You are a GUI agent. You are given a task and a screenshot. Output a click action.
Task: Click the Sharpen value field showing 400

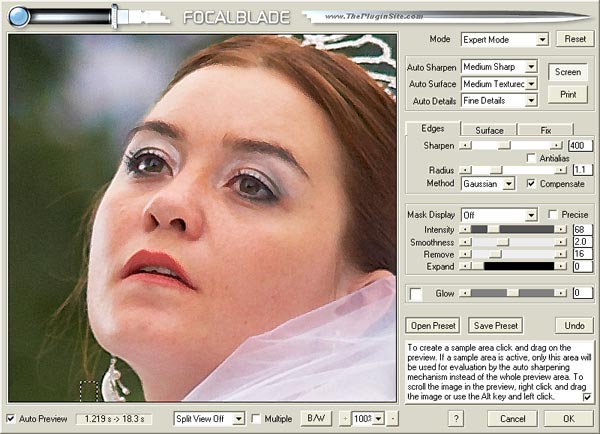click(580, 145)
